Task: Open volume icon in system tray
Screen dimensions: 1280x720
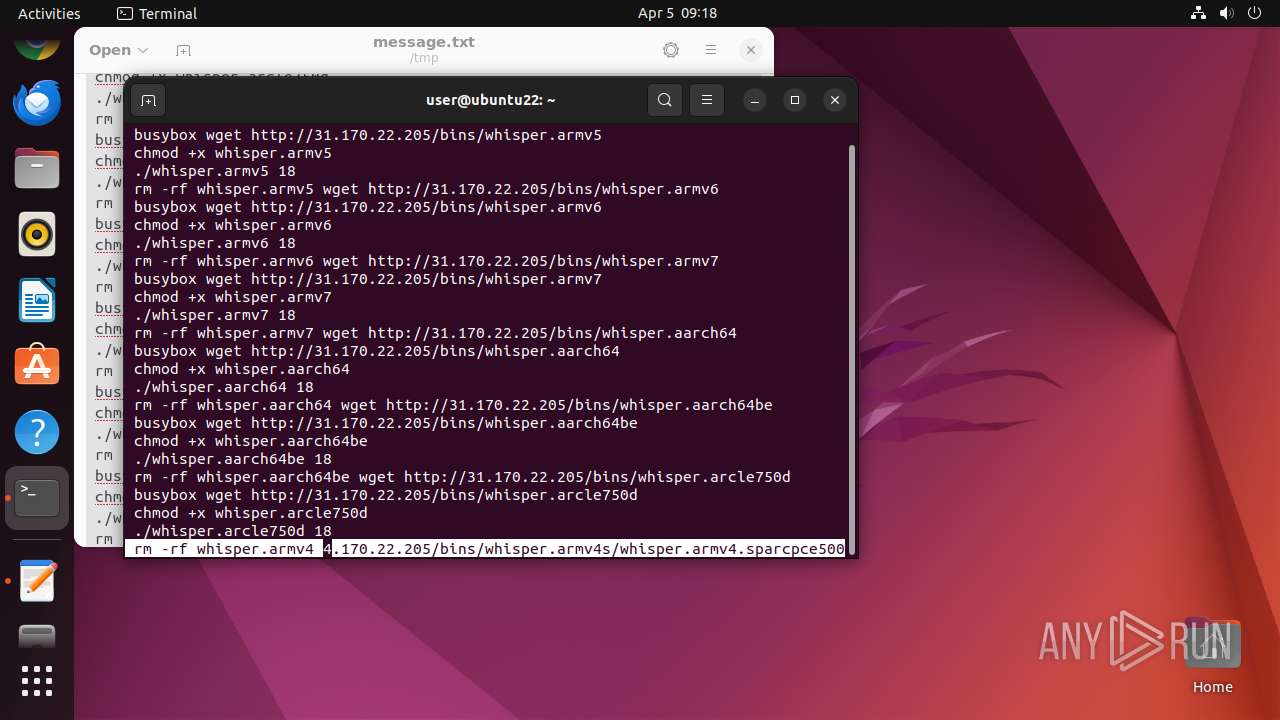Action: pos(1227,13)
